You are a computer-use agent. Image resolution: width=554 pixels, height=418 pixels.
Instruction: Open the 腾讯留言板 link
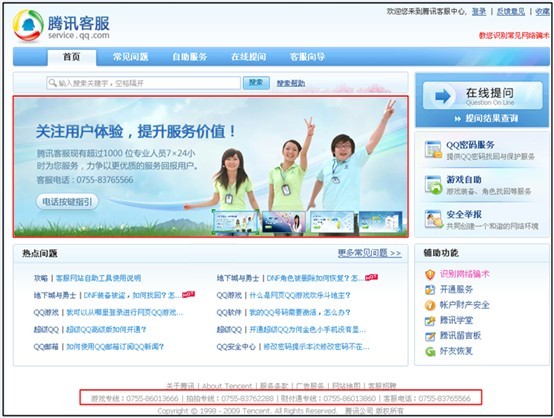point(460,335)
